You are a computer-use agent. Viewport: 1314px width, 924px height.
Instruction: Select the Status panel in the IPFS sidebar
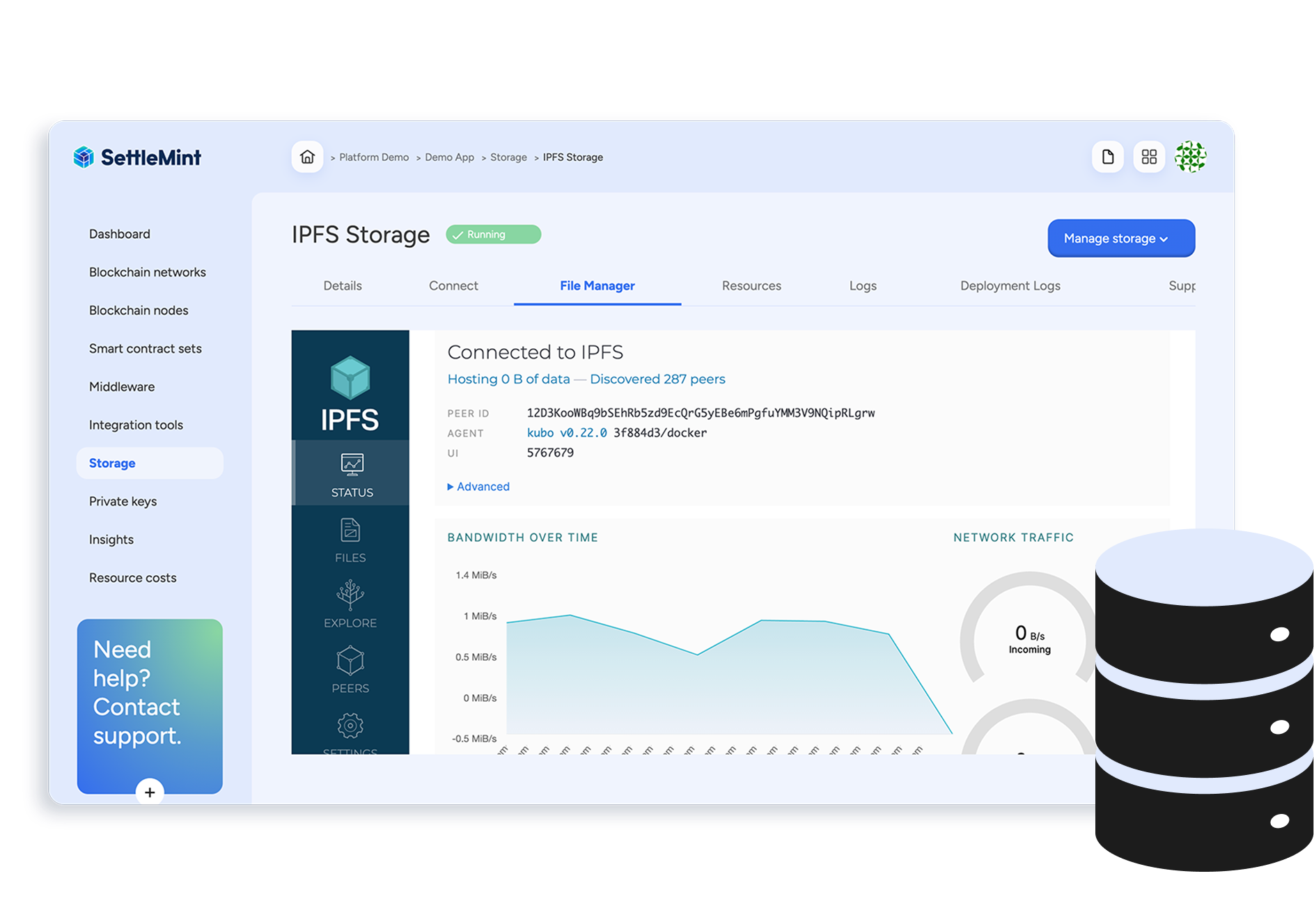(x=350, y=473)
